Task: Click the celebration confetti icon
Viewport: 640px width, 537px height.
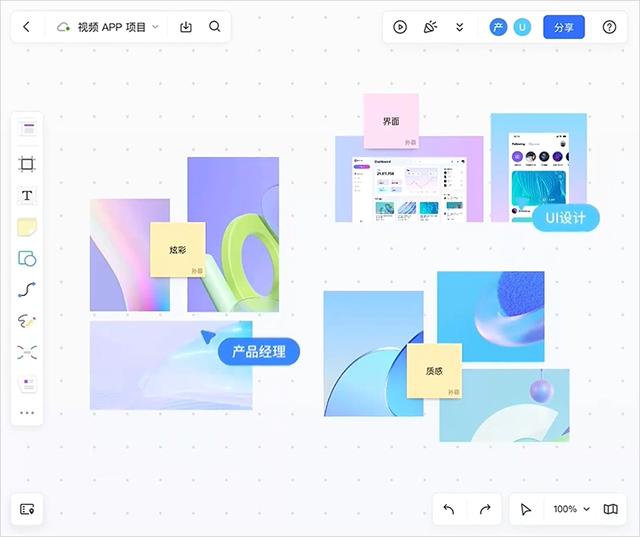Action: pos(430,27)
